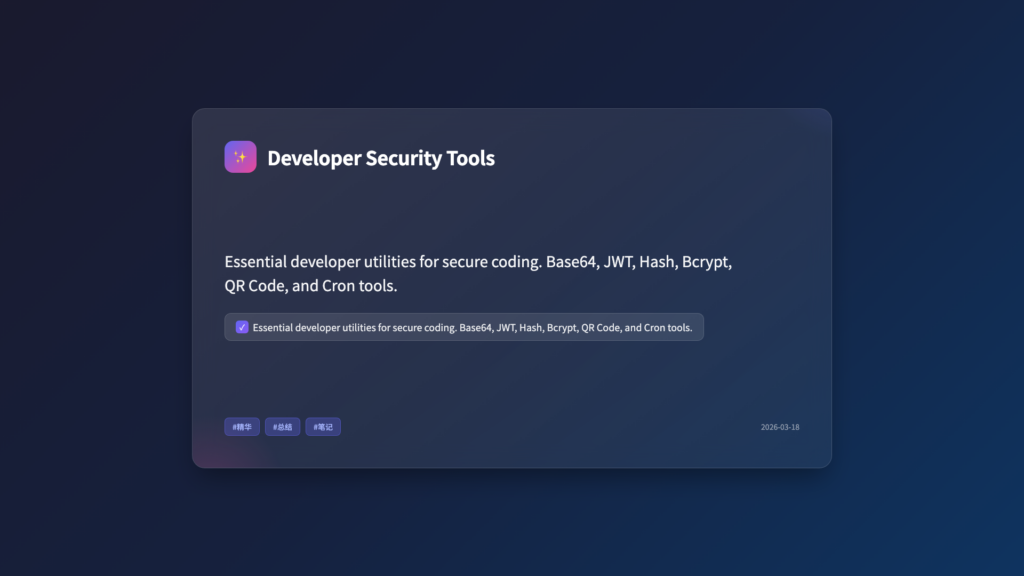
Task: Click the sparkle app icon beside the title
Action: point(240,157)
